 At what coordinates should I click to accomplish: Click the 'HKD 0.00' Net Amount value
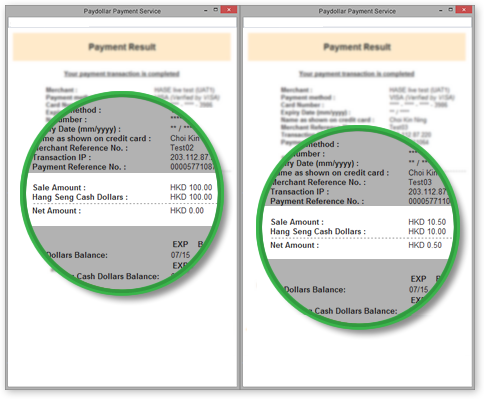tap(187, 211)
